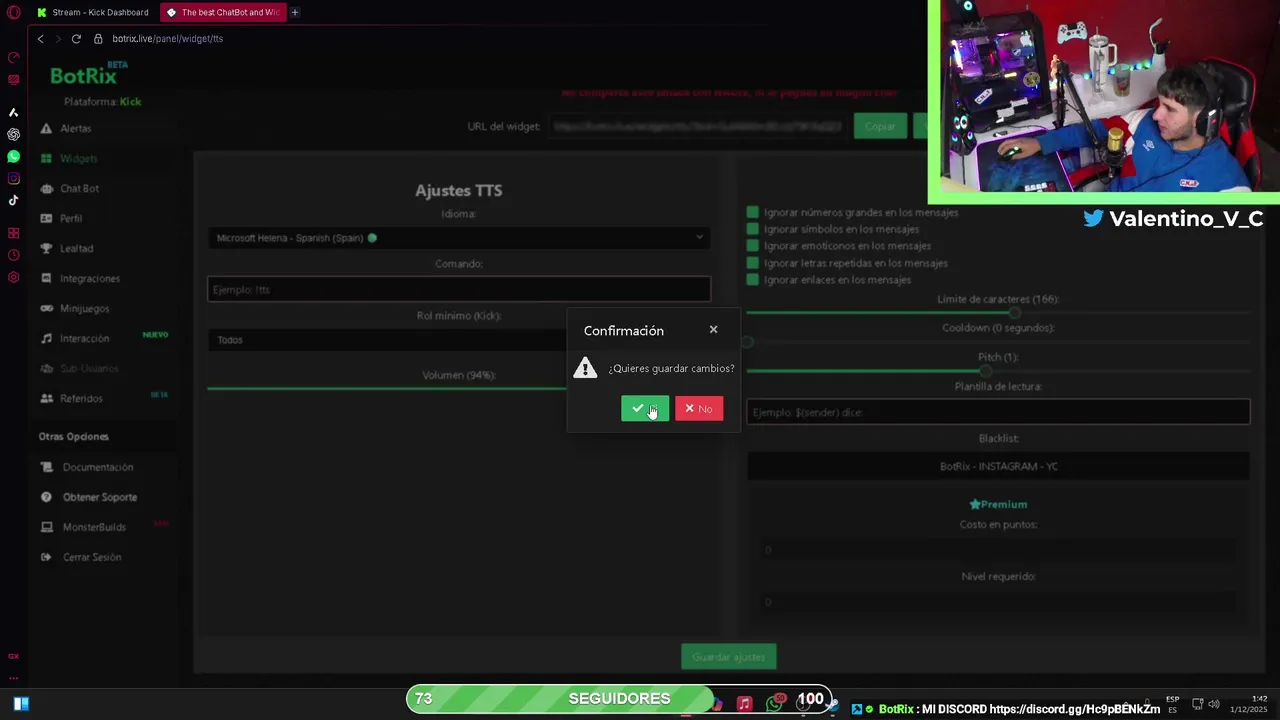Click the Blacklist field

click(998, 466)
